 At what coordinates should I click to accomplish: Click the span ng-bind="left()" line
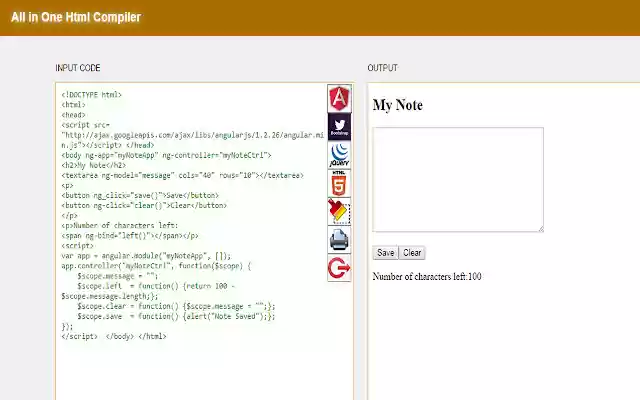130,236
